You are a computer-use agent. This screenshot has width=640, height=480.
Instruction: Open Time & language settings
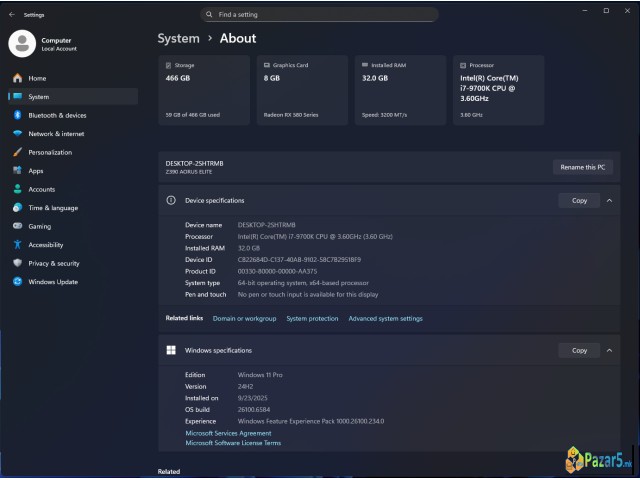pos(73,208)
